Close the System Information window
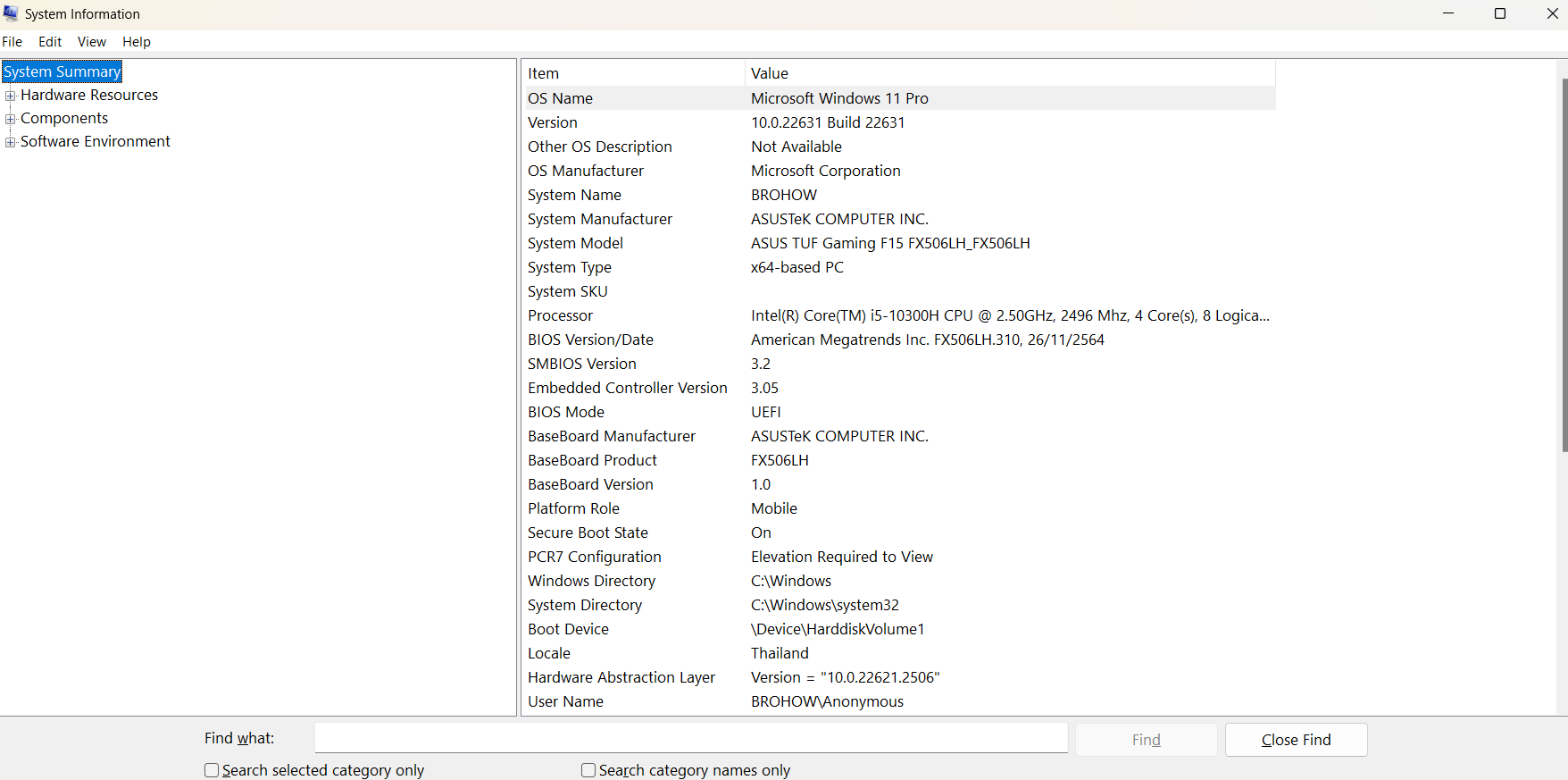Image resolution: width=1568 pixels, height=780 pixels. pyautogui.click(x=1552, y=13)
